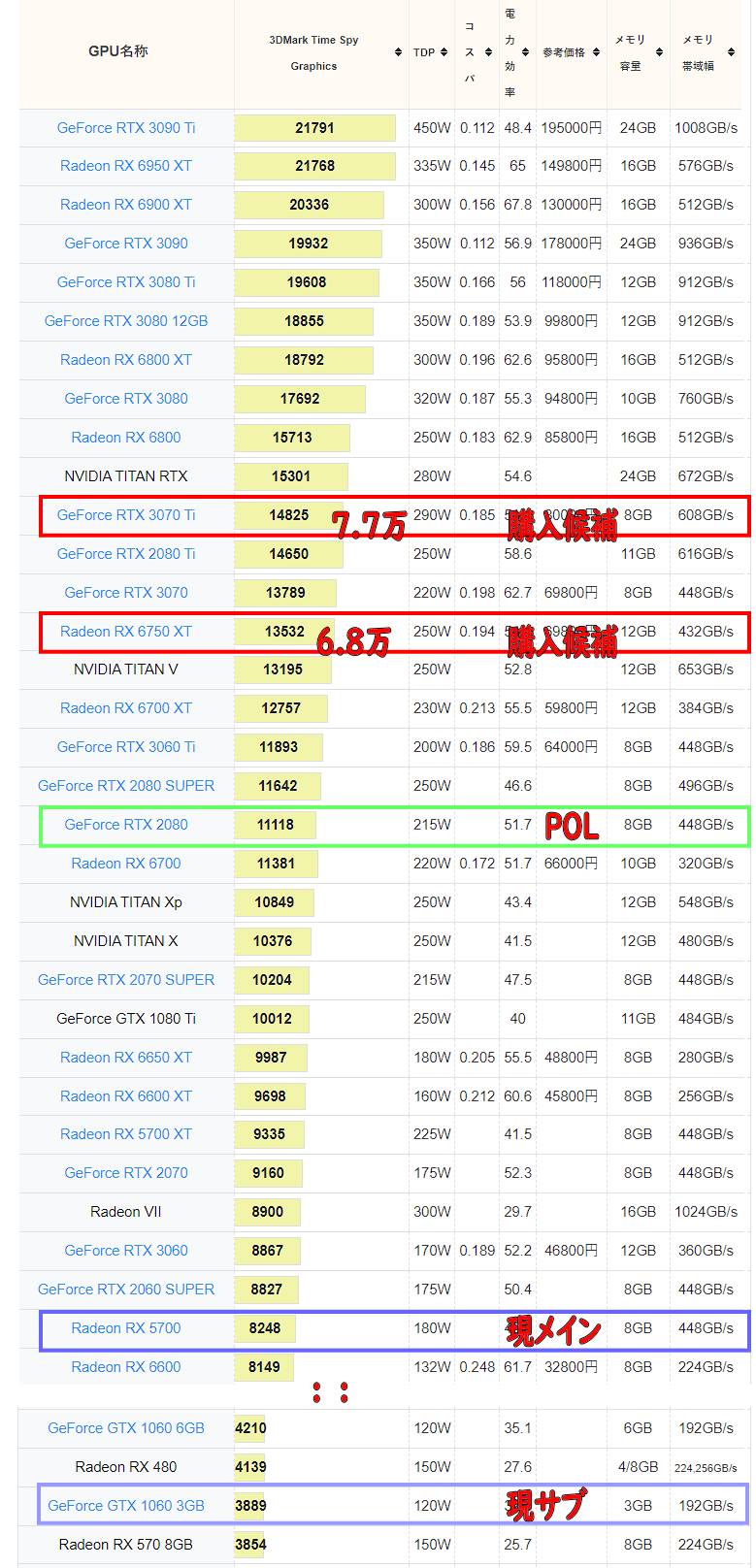Visit the GeForce RTX 2080 link

(x=126, y=825)
